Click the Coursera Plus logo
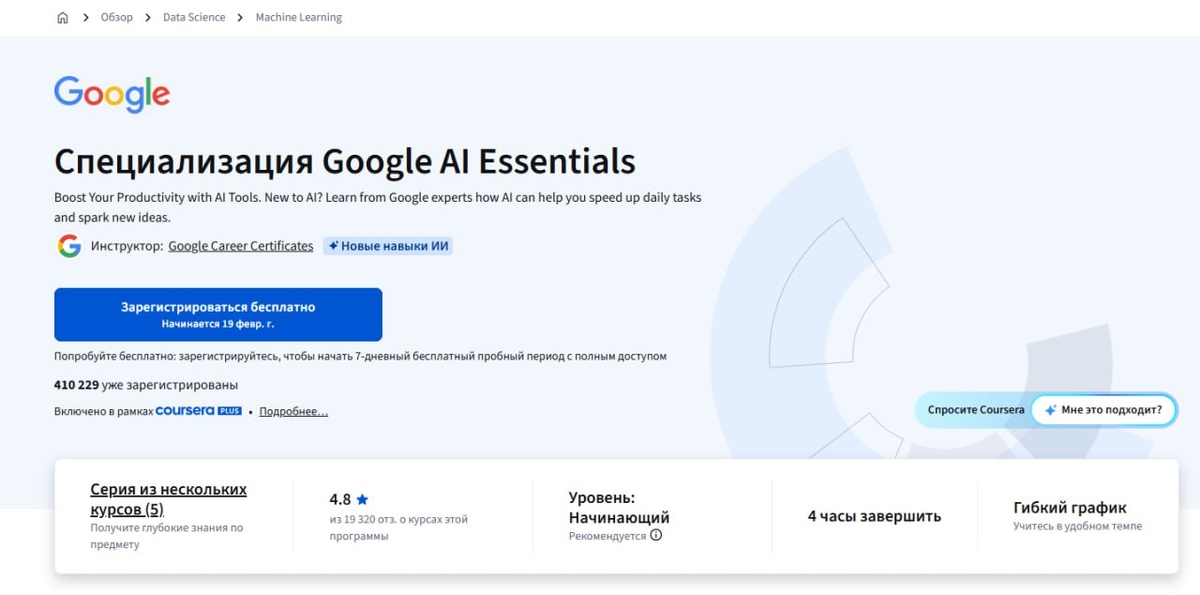 coord(198,411)
